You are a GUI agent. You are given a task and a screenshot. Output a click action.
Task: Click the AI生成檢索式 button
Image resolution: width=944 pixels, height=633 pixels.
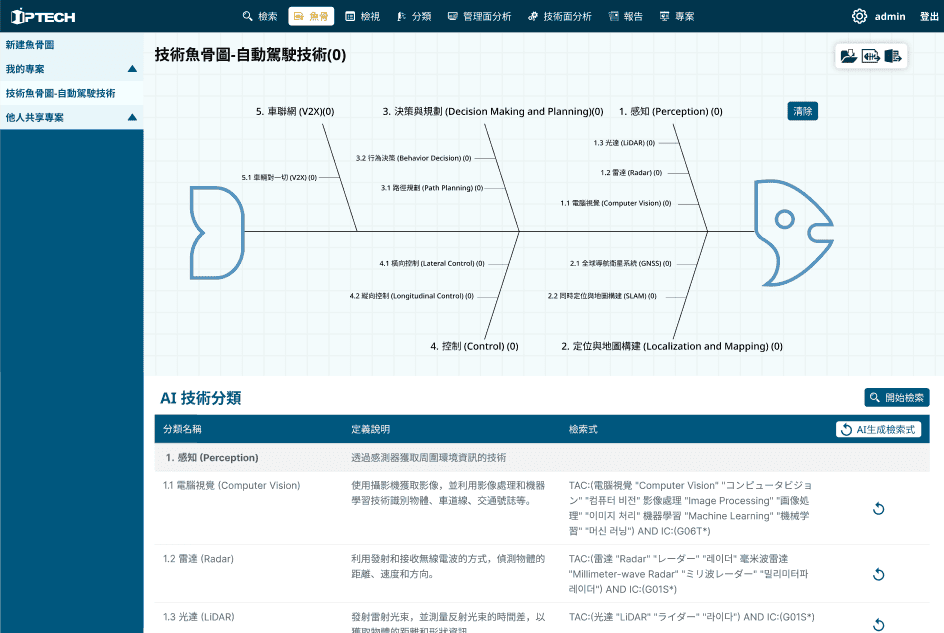878,430
